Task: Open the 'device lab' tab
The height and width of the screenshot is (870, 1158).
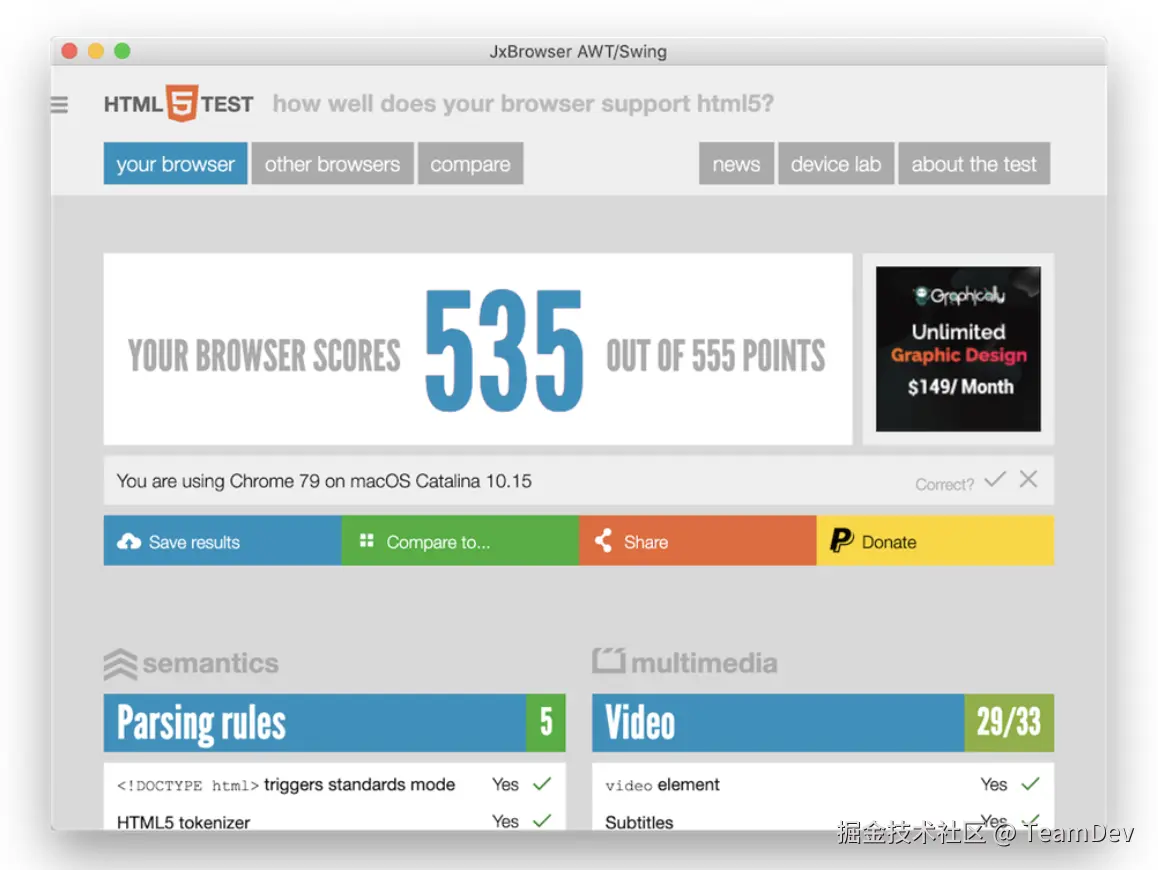Action: pyautogui.click(x=836, y=163)
